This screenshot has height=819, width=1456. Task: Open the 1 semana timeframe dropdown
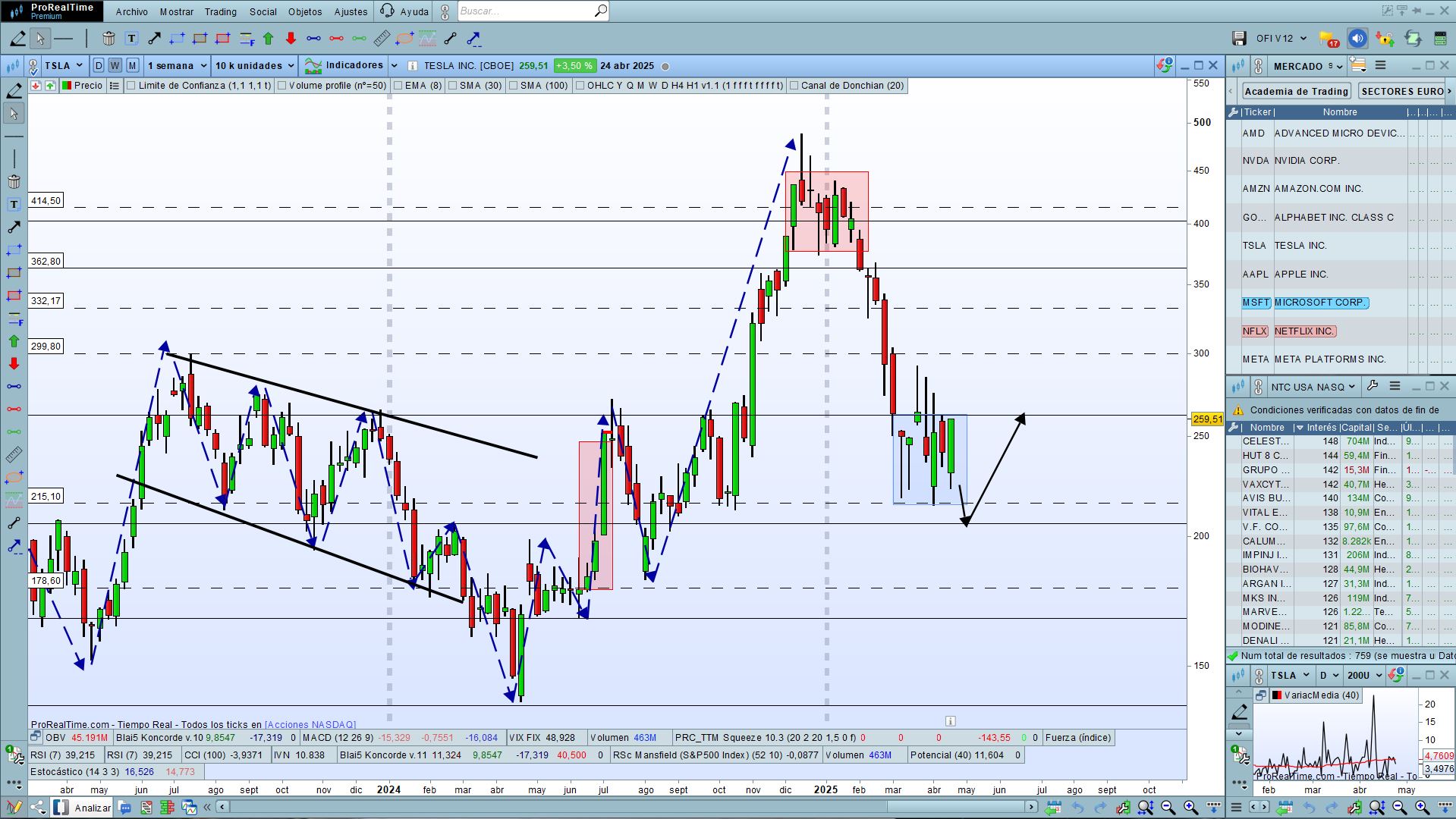[177, 66]
